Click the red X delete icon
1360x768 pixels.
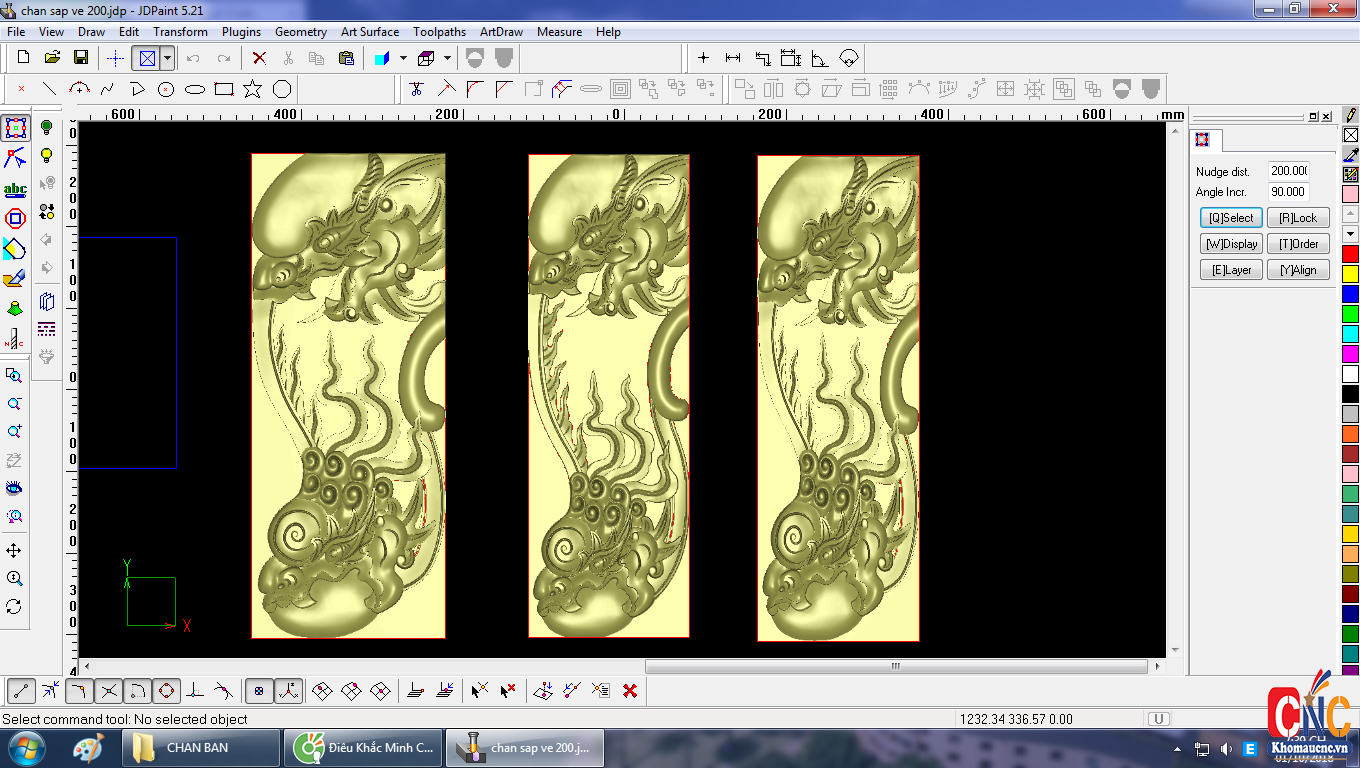[259, 58]
